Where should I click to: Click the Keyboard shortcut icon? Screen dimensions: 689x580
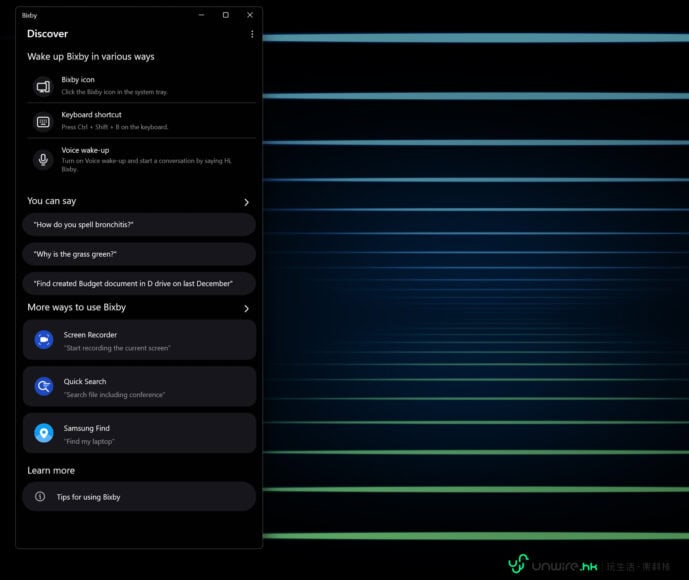point(43,122)
